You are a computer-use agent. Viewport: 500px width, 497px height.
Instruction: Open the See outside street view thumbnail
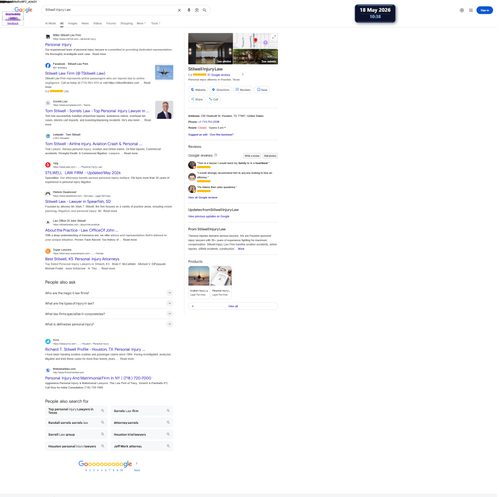click(257, 57)
